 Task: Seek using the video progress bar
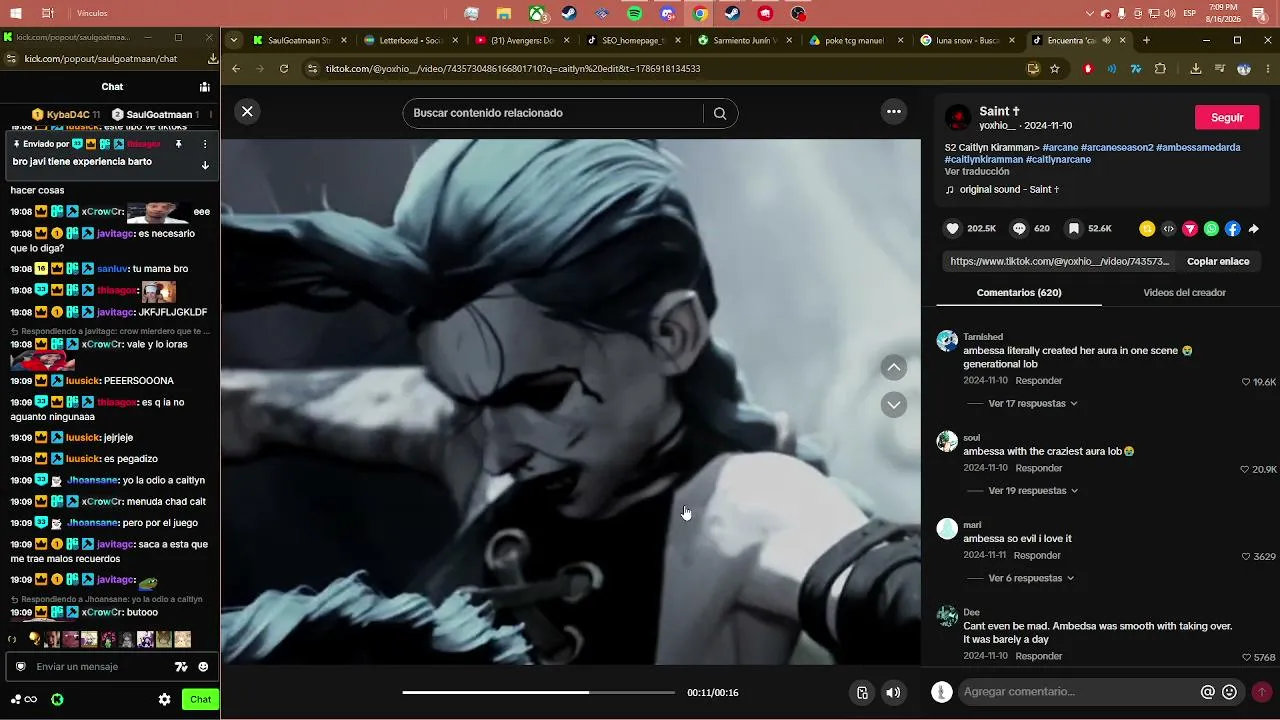pos(538,692)
